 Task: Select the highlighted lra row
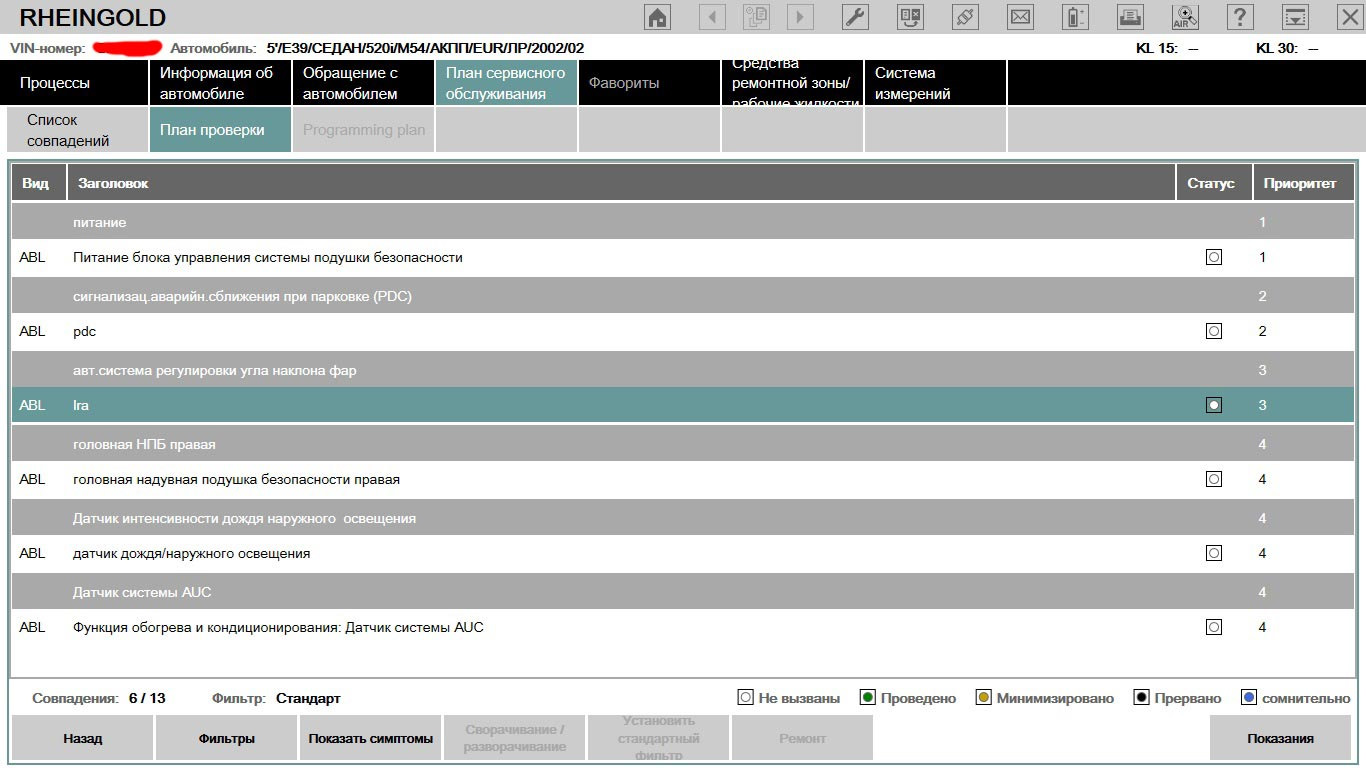click(683, 405)
